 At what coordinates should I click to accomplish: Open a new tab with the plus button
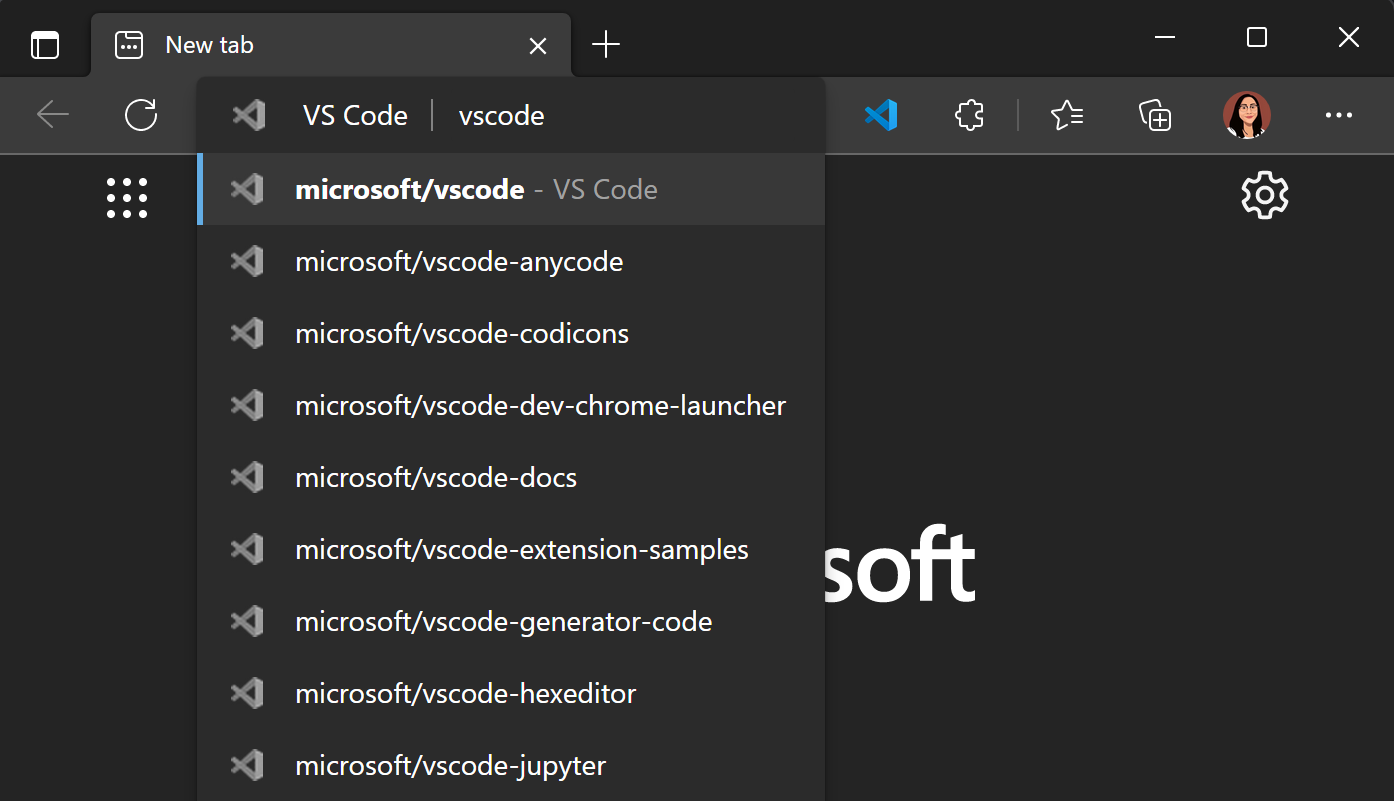pos(605,44)
